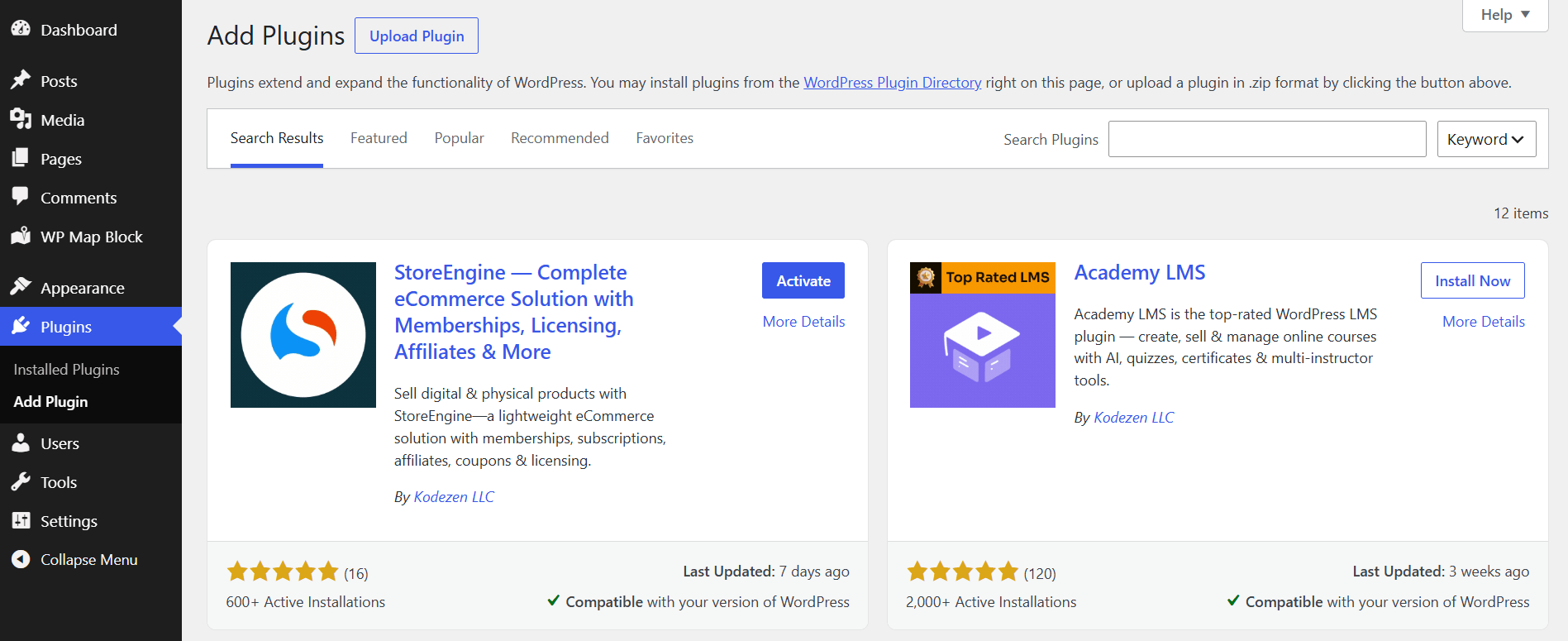1568x641 pixels.
Task: Click the Academy LMS plugin logo thumbnail
Action: [x=983, y=335]
